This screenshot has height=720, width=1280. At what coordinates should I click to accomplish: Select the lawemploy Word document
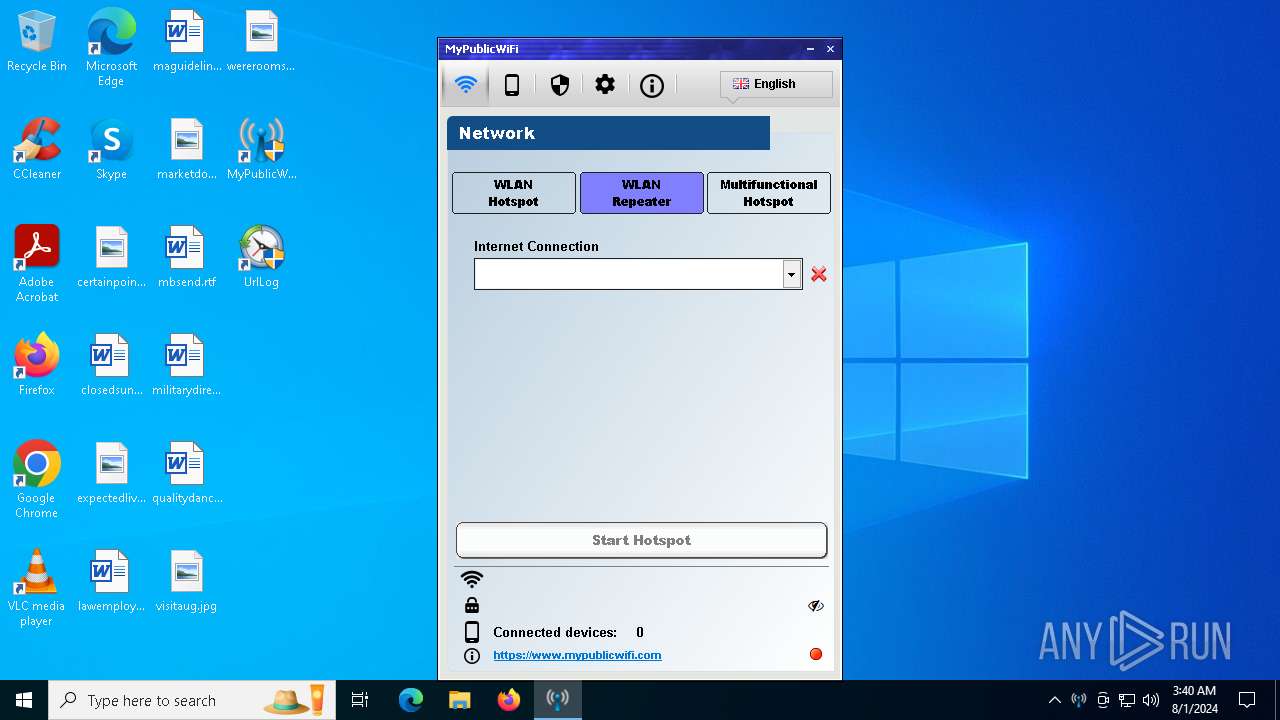point(111,580)
